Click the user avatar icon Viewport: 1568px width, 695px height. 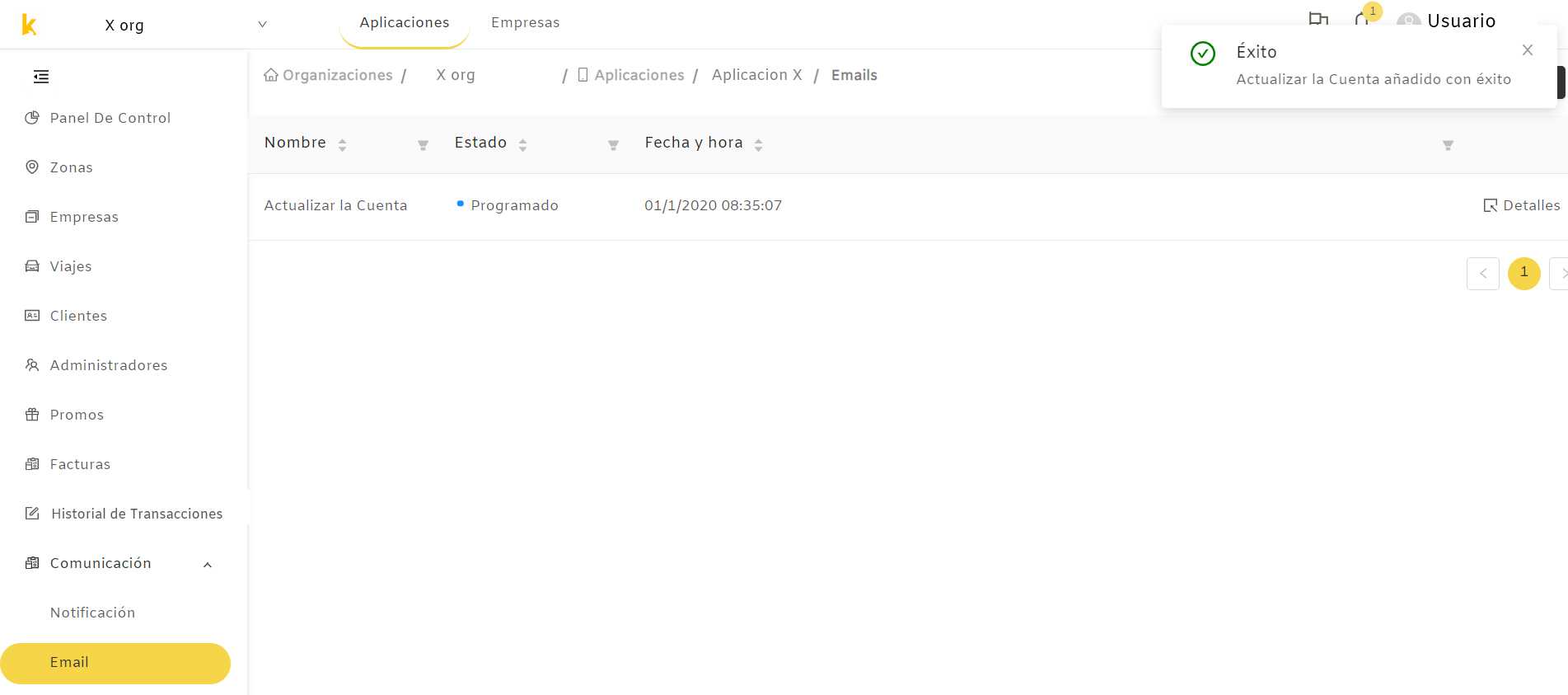click(1409, 21)
